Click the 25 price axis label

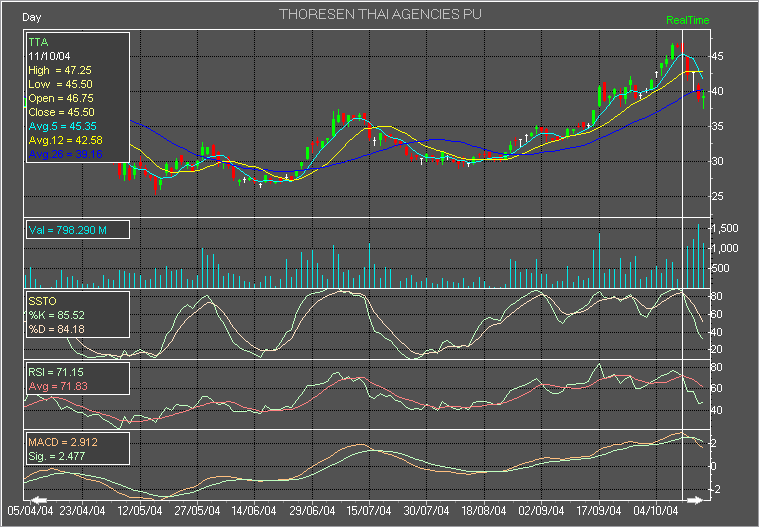(718, 196)
